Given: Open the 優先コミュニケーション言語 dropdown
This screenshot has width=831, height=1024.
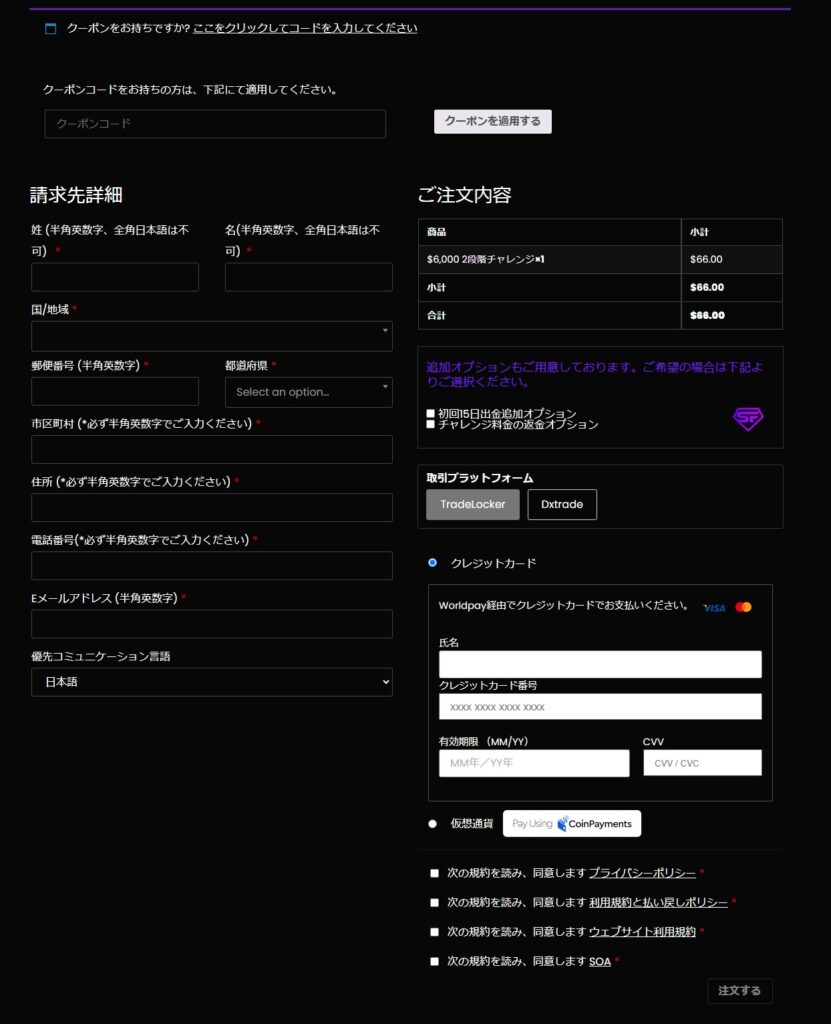Looking at the screenshot, I should tap(211, 682).
